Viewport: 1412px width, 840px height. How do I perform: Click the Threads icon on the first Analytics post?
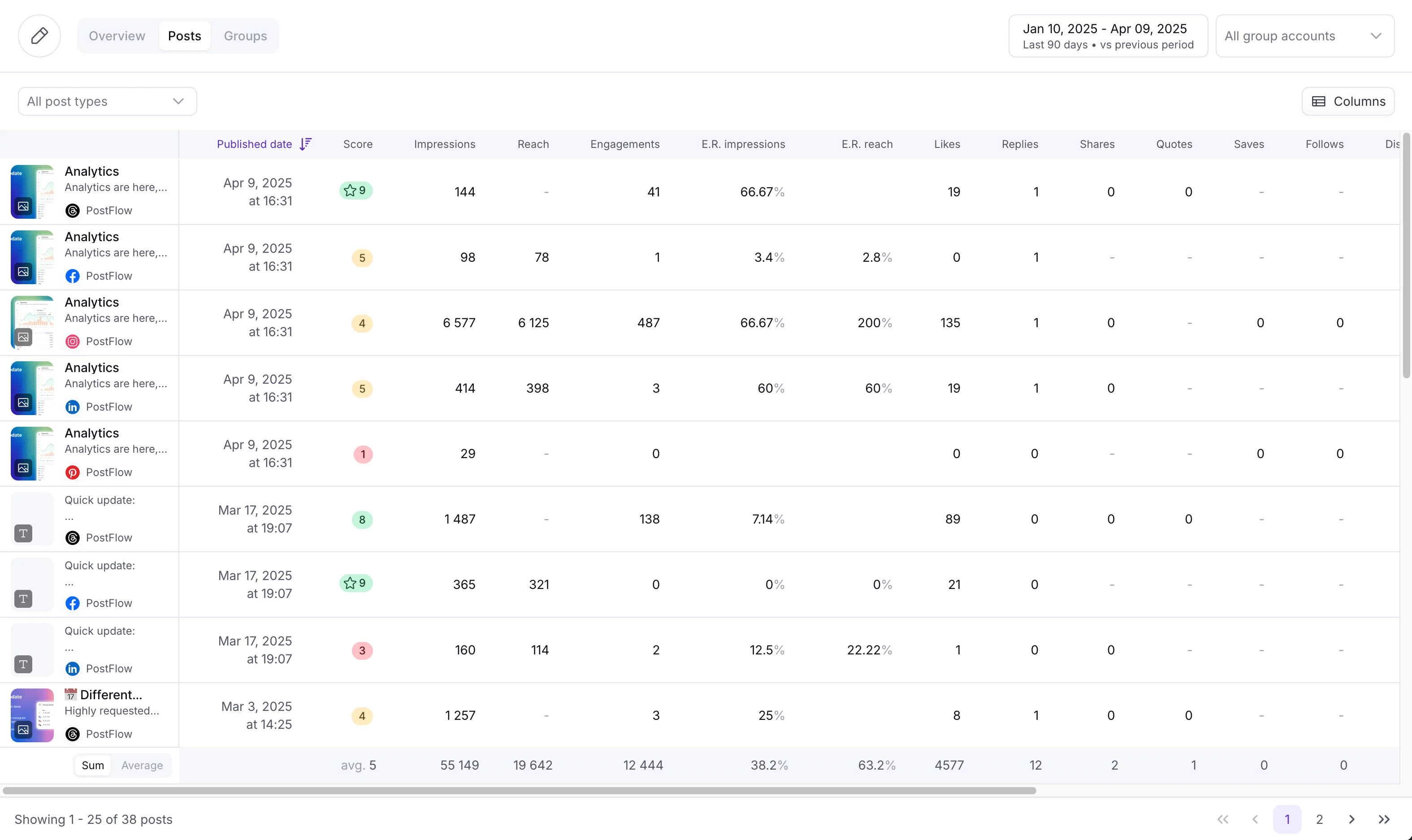pos(73,211)
